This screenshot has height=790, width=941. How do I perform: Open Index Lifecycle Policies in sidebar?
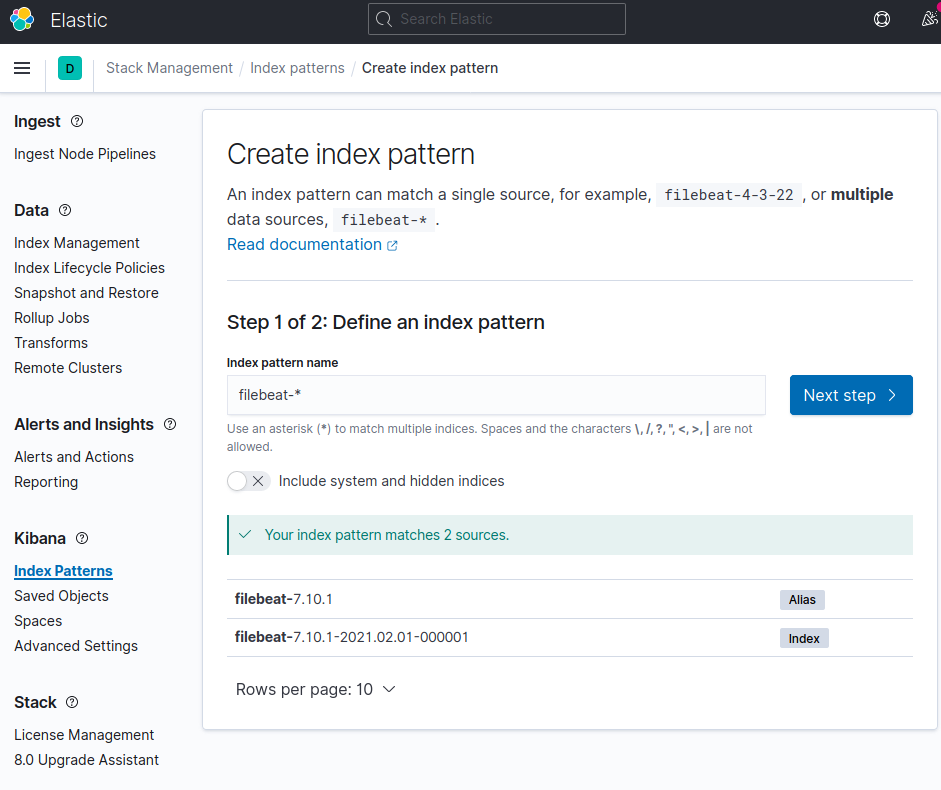pyautogui.click(x=89, y=268)
